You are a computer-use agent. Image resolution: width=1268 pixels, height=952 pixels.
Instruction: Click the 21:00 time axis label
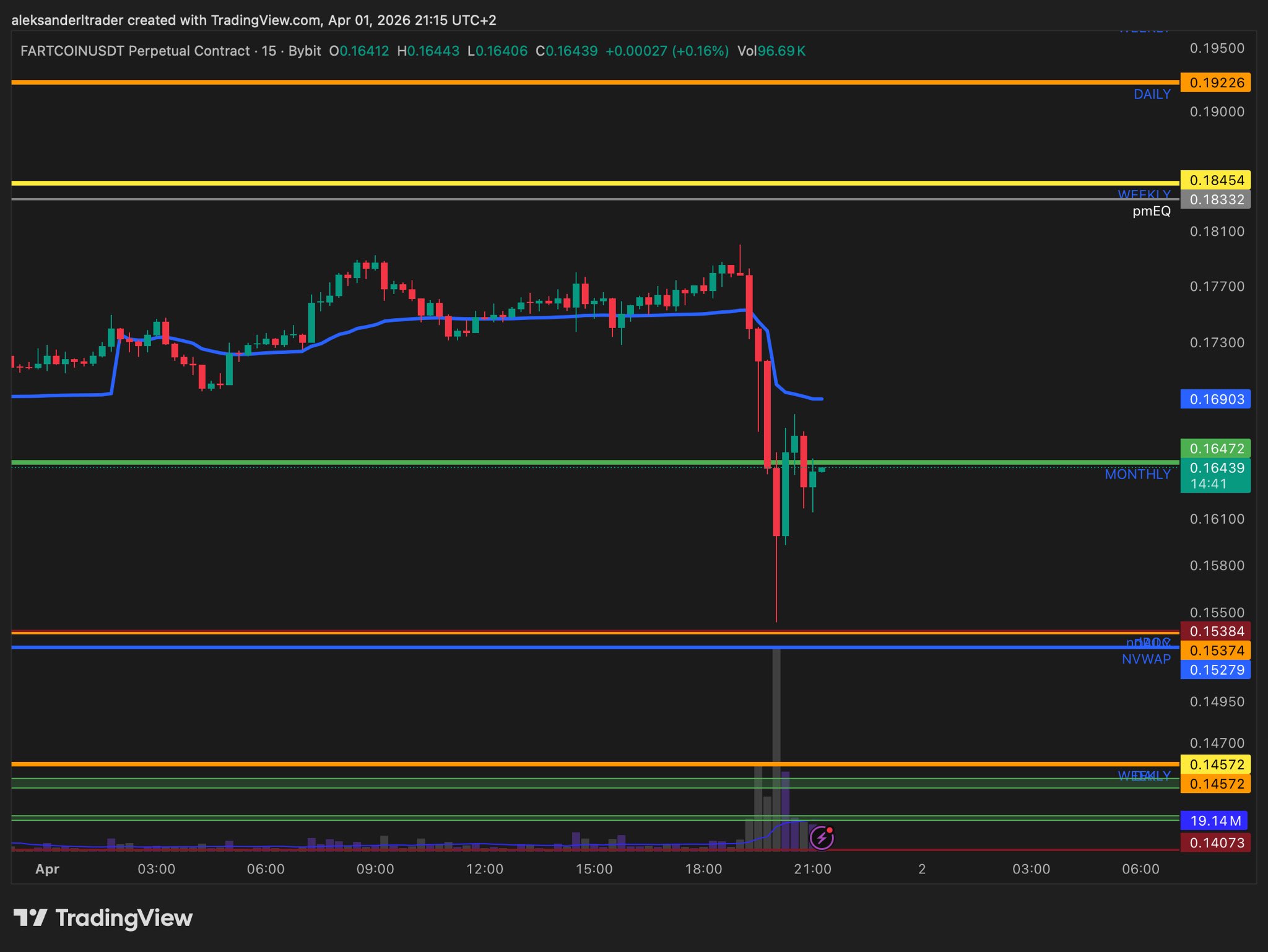click(812, 869)
